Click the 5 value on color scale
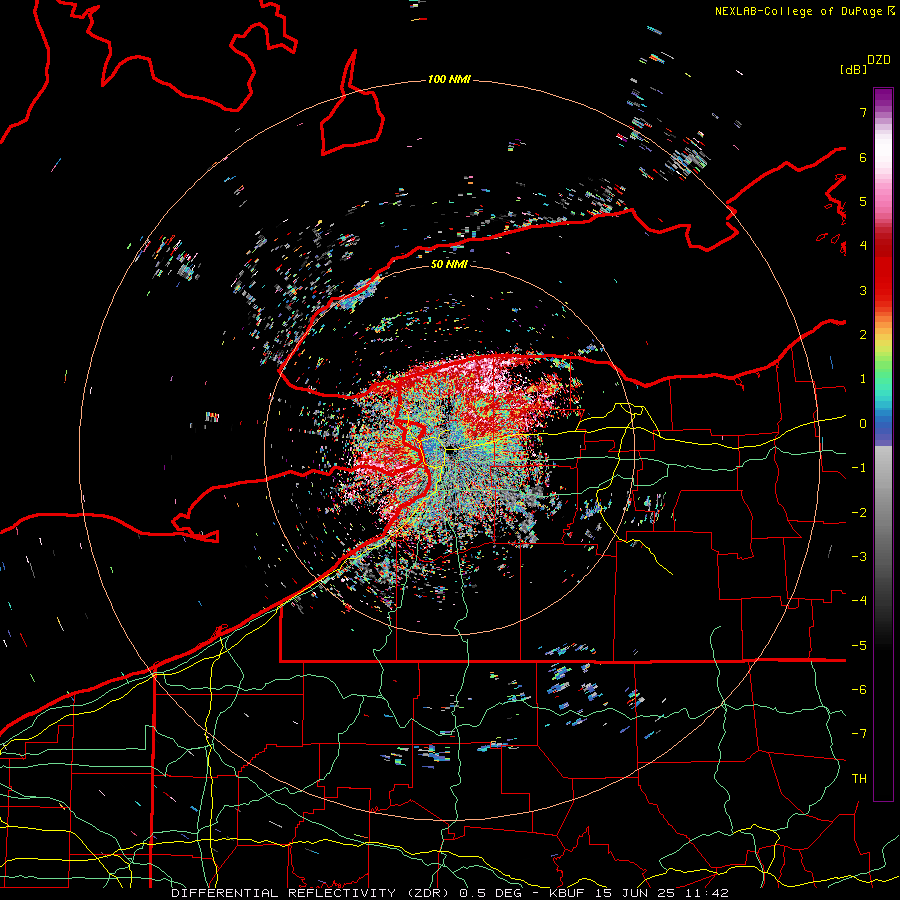Screen dimensions: 900x900 [x=863, y=201]
